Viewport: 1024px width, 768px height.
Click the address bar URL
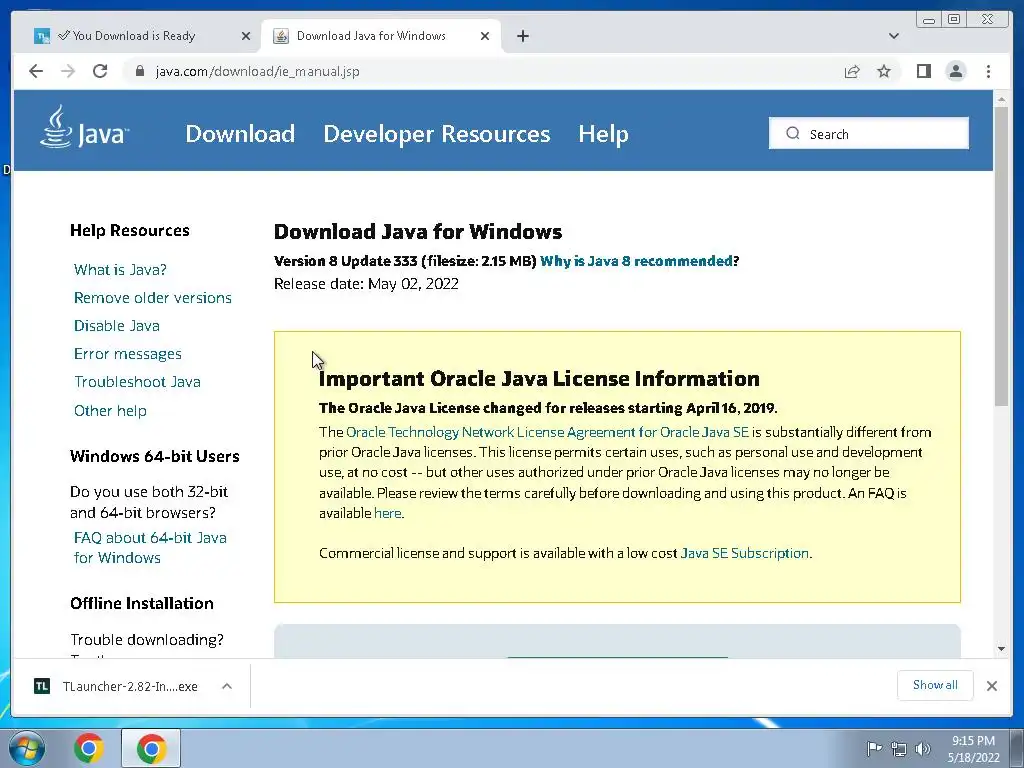tap(257, 71)
